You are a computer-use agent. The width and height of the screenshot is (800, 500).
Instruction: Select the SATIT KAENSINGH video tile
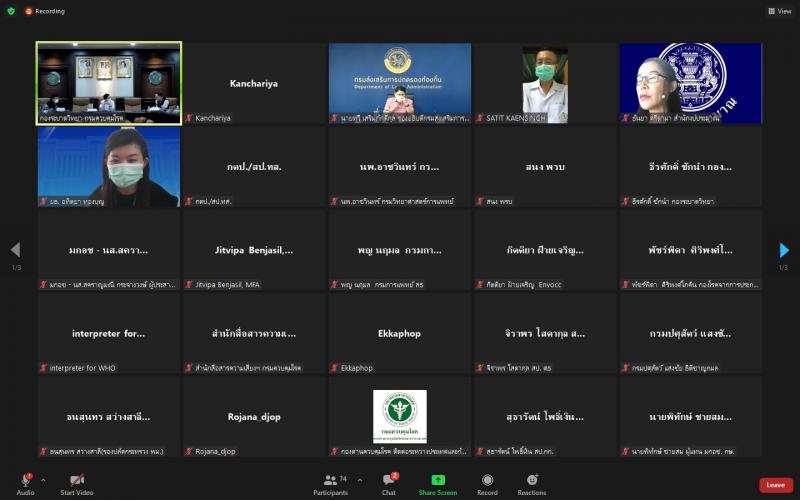[x=545, y=83]
